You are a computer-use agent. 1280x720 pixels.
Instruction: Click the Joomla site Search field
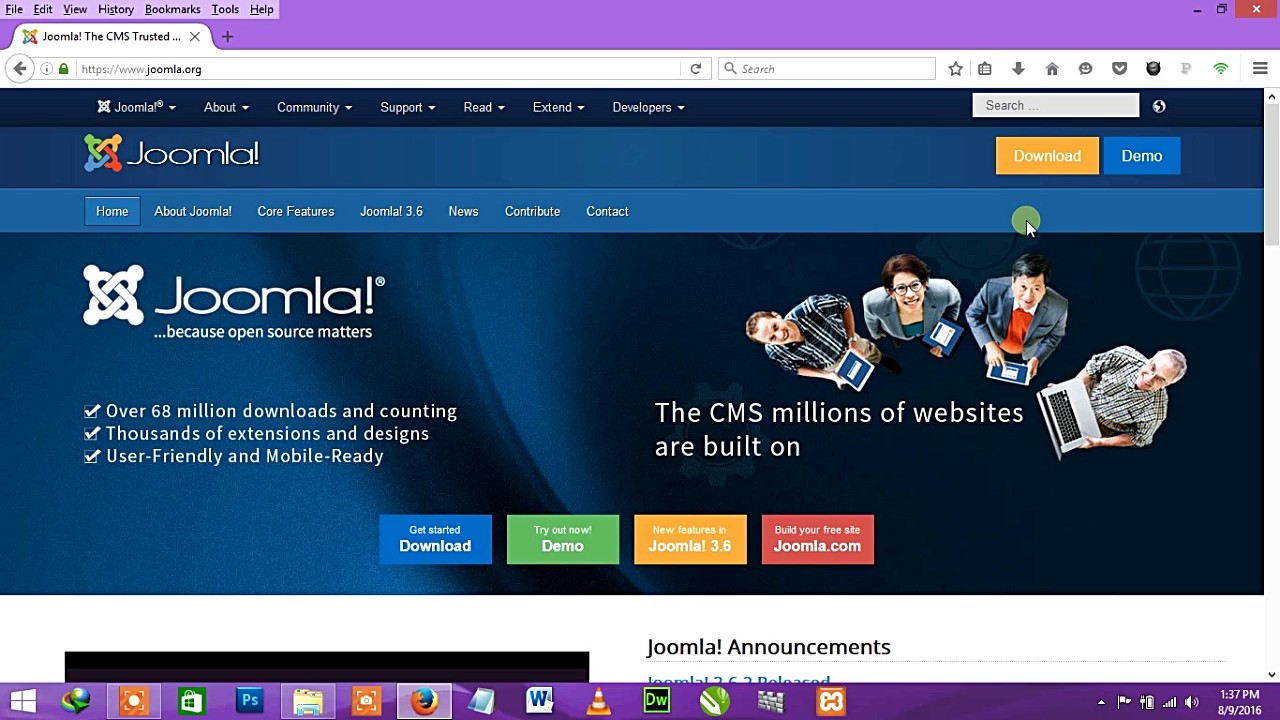point(1056,105)
